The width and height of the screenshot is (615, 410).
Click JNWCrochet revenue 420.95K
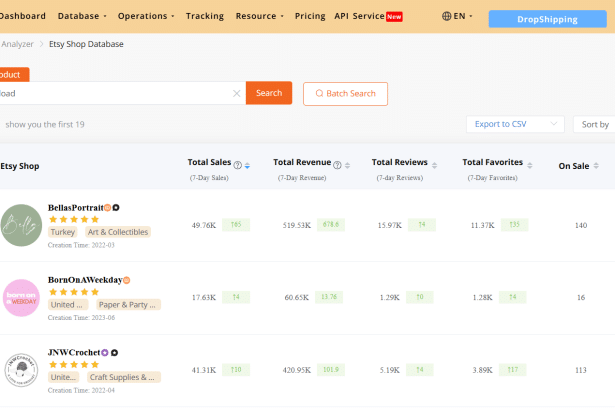coord(297,370)
